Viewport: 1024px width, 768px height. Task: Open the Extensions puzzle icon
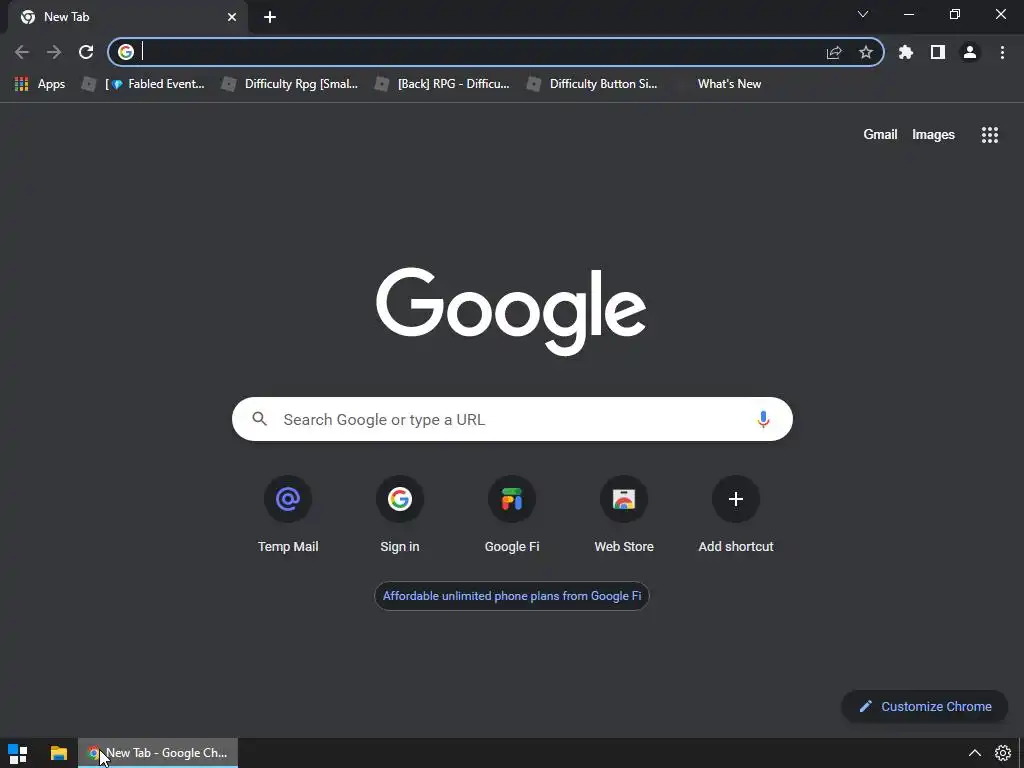906,52
